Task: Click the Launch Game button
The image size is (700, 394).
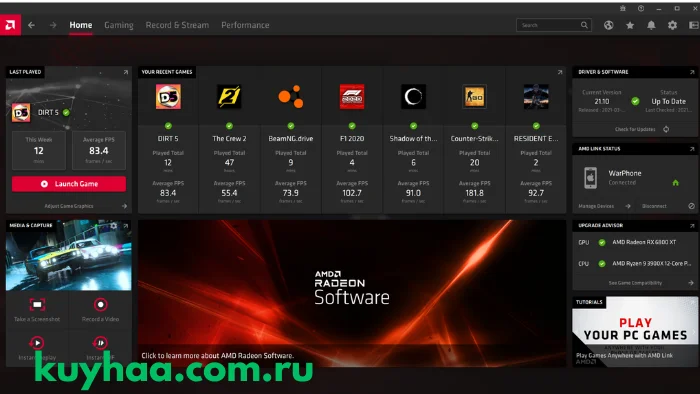Action: [69, 184]
